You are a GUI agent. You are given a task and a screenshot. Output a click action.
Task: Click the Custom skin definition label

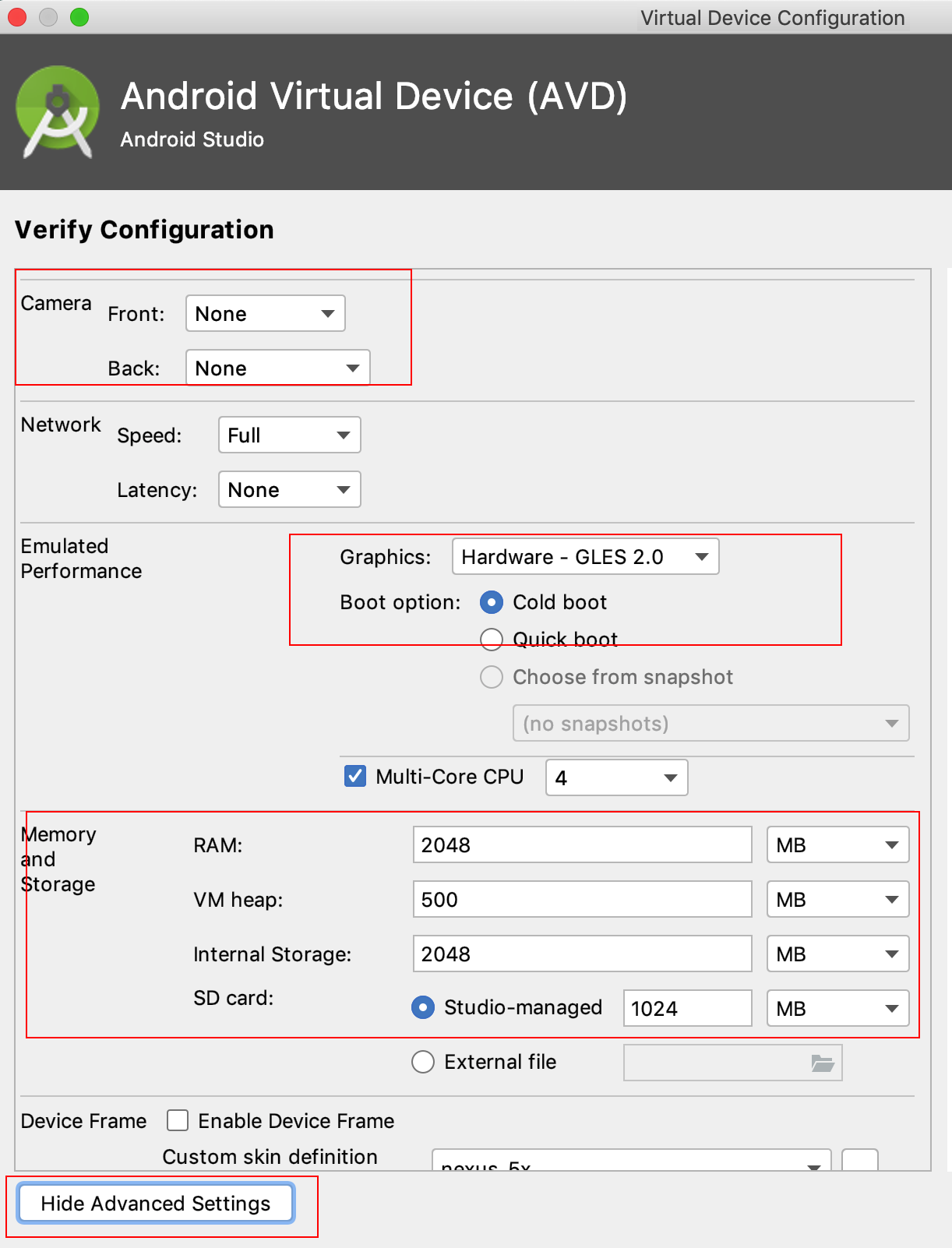(270, 1157)
